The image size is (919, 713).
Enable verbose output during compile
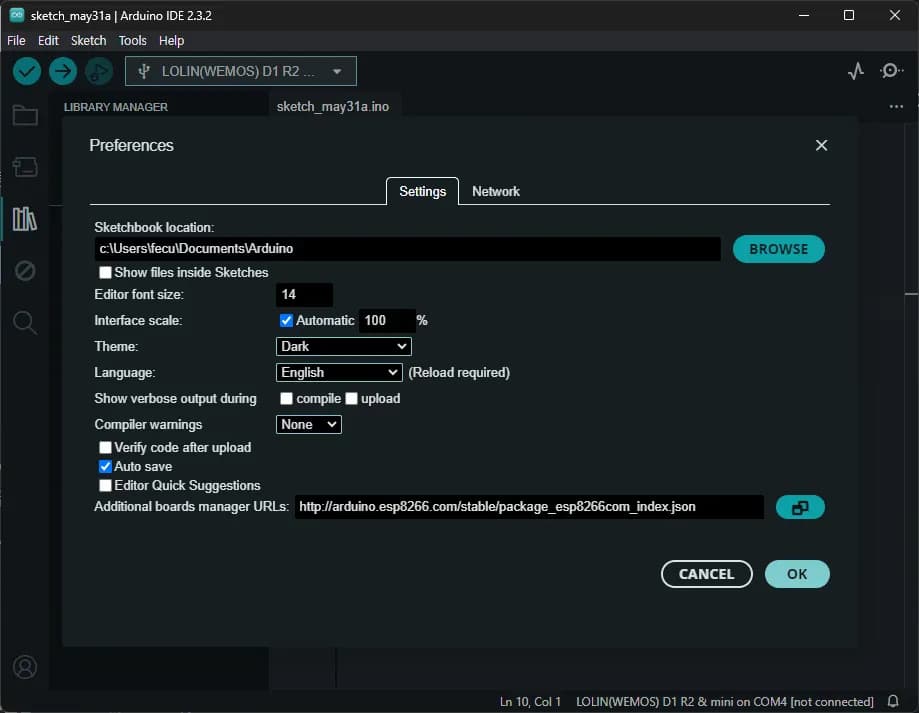tap(285, 398)
